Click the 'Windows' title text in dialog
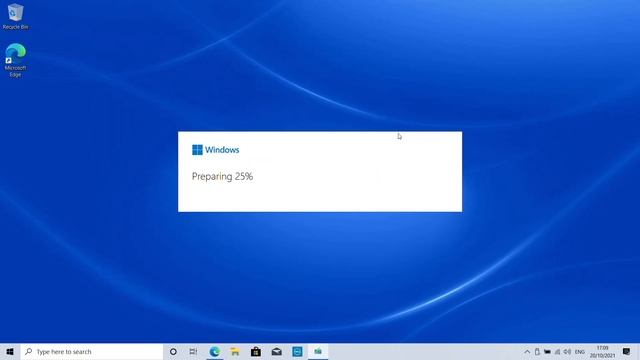 [x=222, y=150]
